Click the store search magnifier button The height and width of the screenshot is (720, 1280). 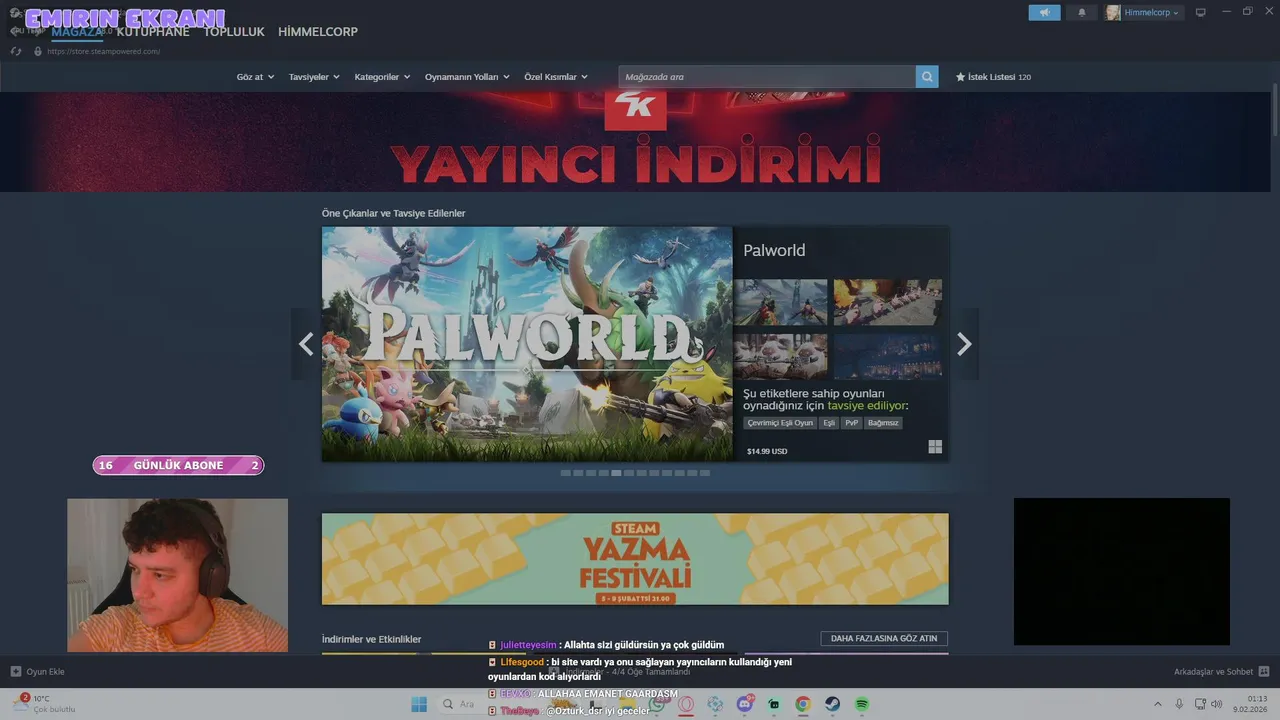(x=927, y=77)
